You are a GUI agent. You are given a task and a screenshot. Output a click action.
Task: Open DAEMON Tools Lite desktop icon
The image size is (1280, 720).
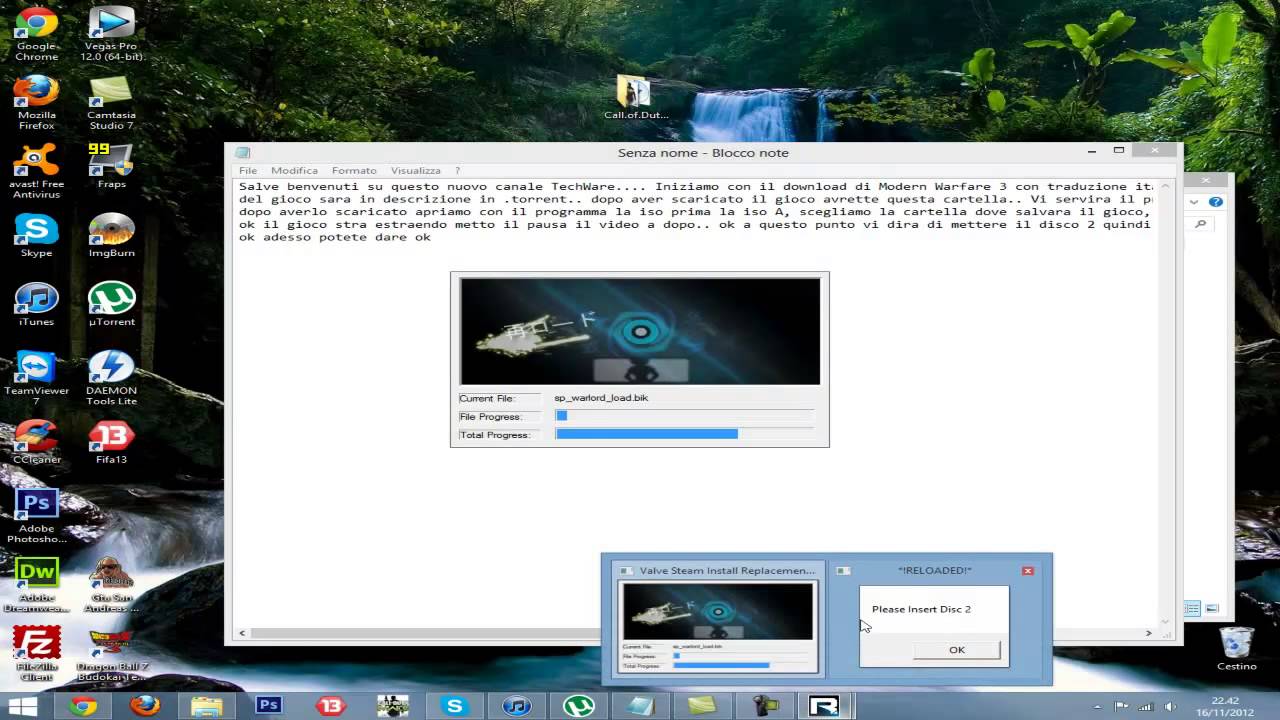coord(111,379)
